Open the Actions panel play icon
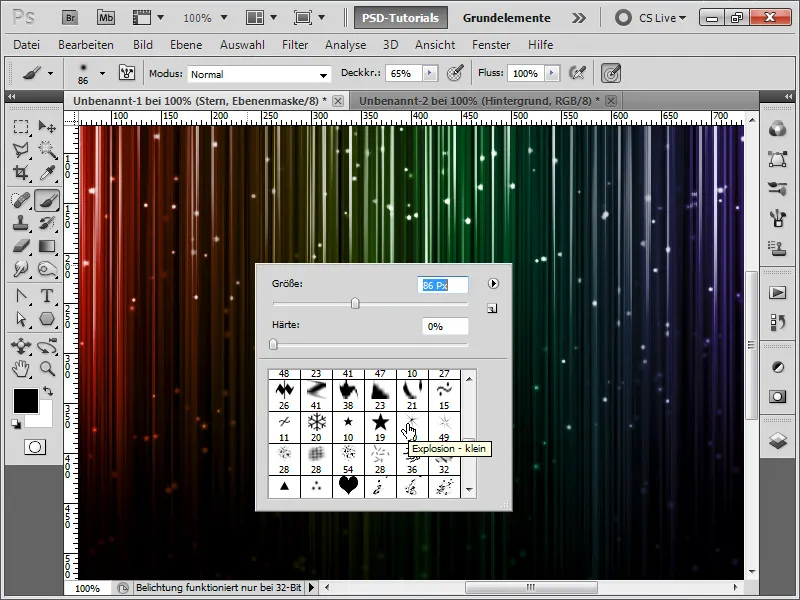This screenshot has width=800, height=600. 777,292
